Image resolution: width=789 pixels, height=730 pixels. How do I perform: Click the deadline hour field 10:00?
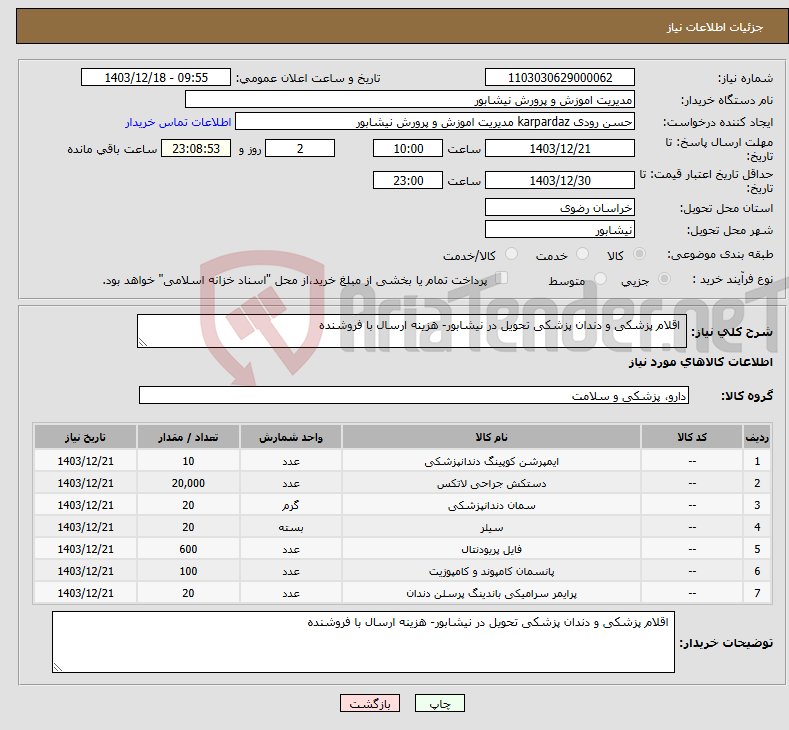pyautogui.click(x=408, y=148)
